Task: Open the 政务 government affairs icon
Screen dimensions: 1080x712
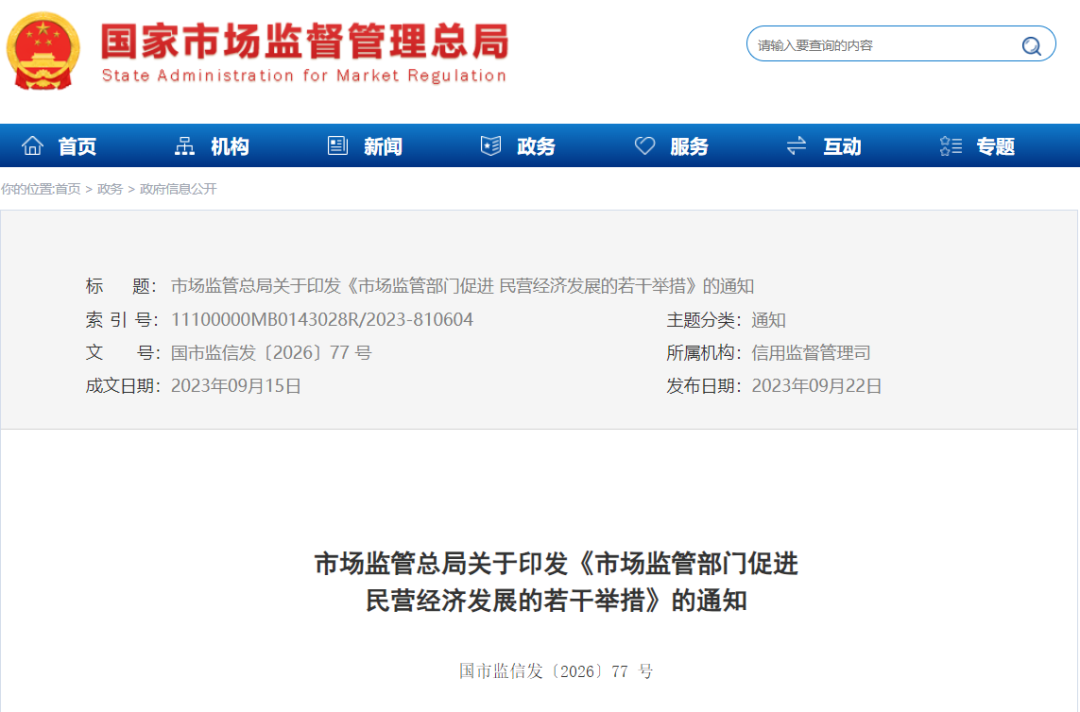Action: coord(490,145)
